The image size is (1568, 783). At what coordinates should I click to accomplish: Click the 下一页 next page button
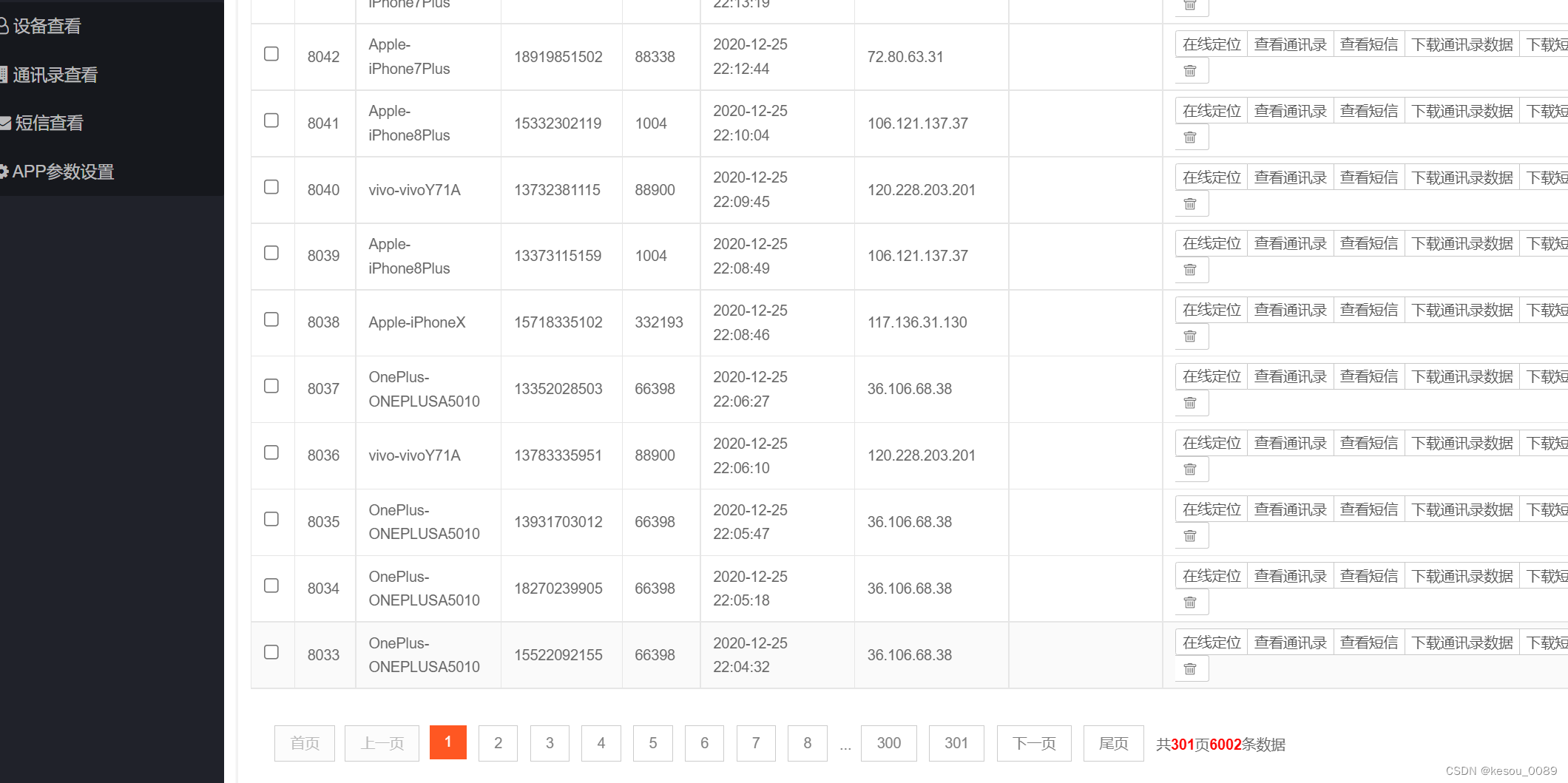[1034, 743]
